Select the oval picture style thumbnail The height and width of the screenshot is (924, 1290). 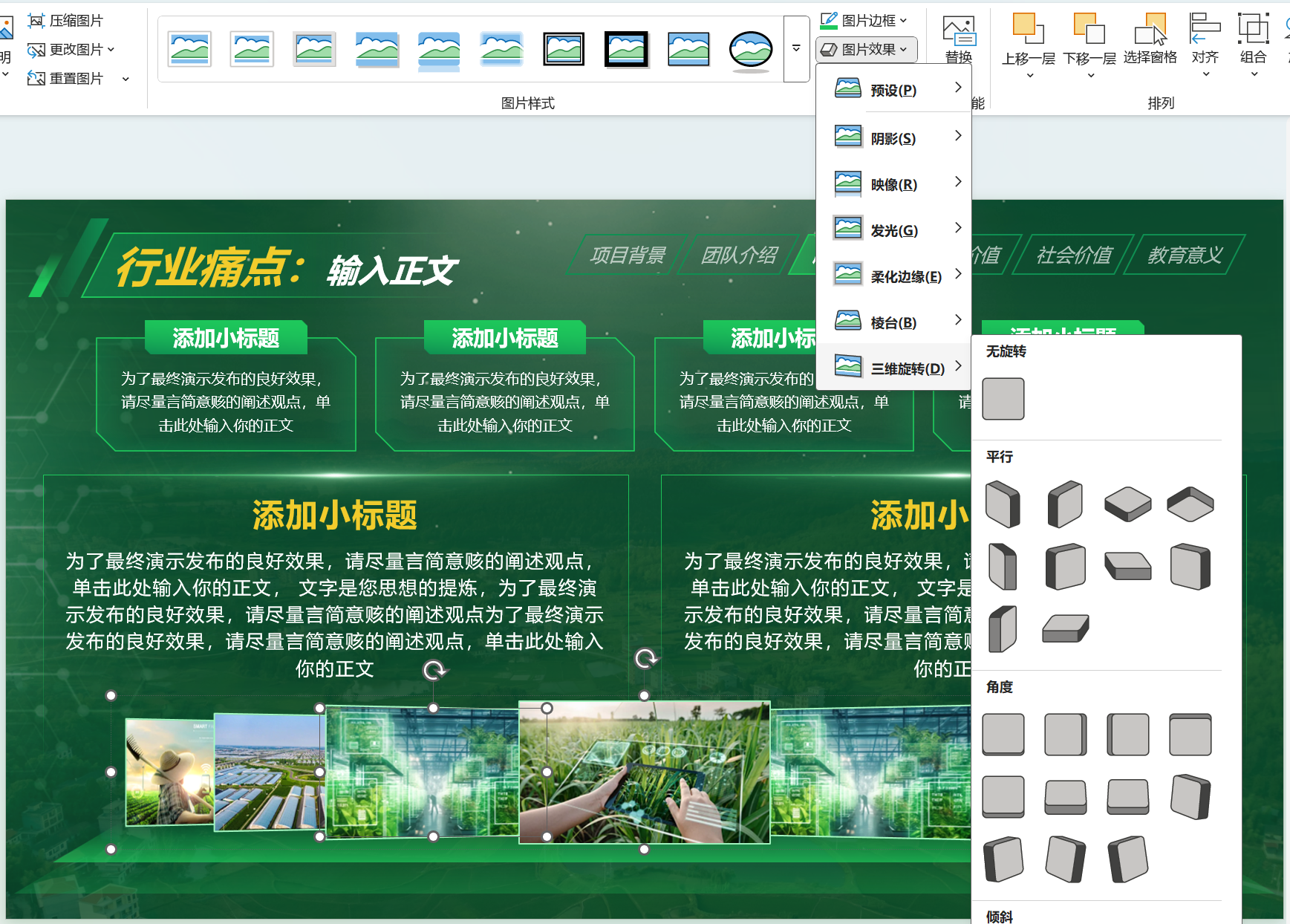pyautogui.click(x=751, y=48)
